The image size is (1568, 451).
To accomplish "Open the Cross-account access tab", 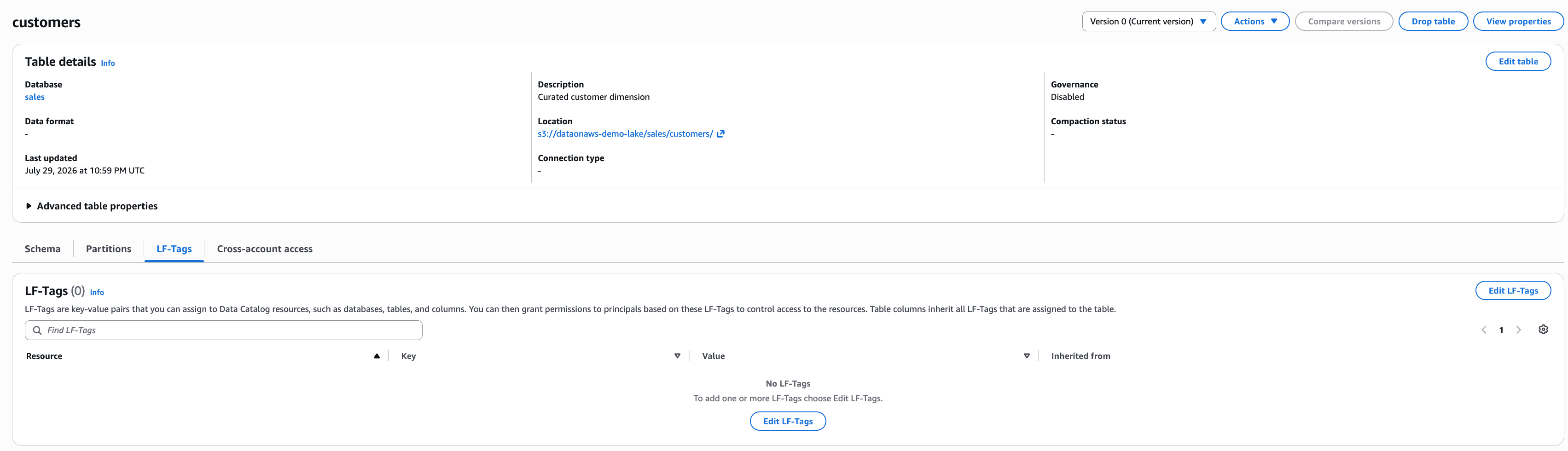I will (265, 249).
